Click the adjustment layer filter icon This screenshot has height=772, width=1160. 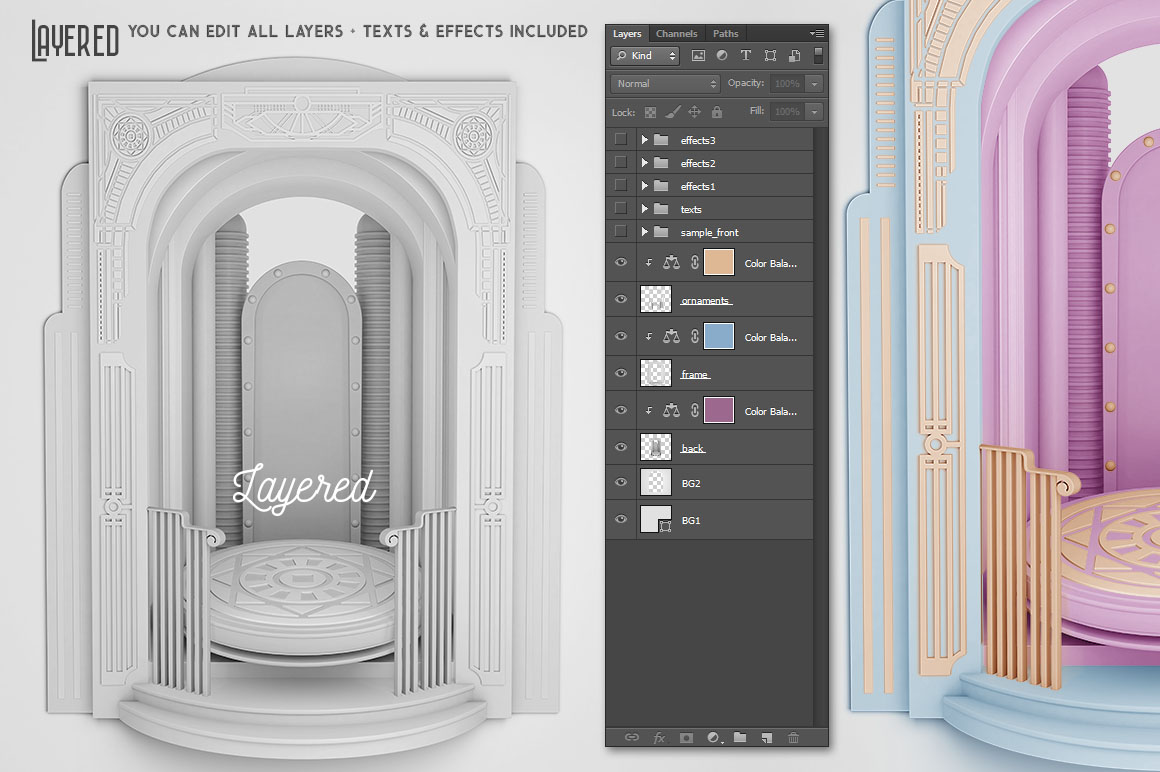722,56
